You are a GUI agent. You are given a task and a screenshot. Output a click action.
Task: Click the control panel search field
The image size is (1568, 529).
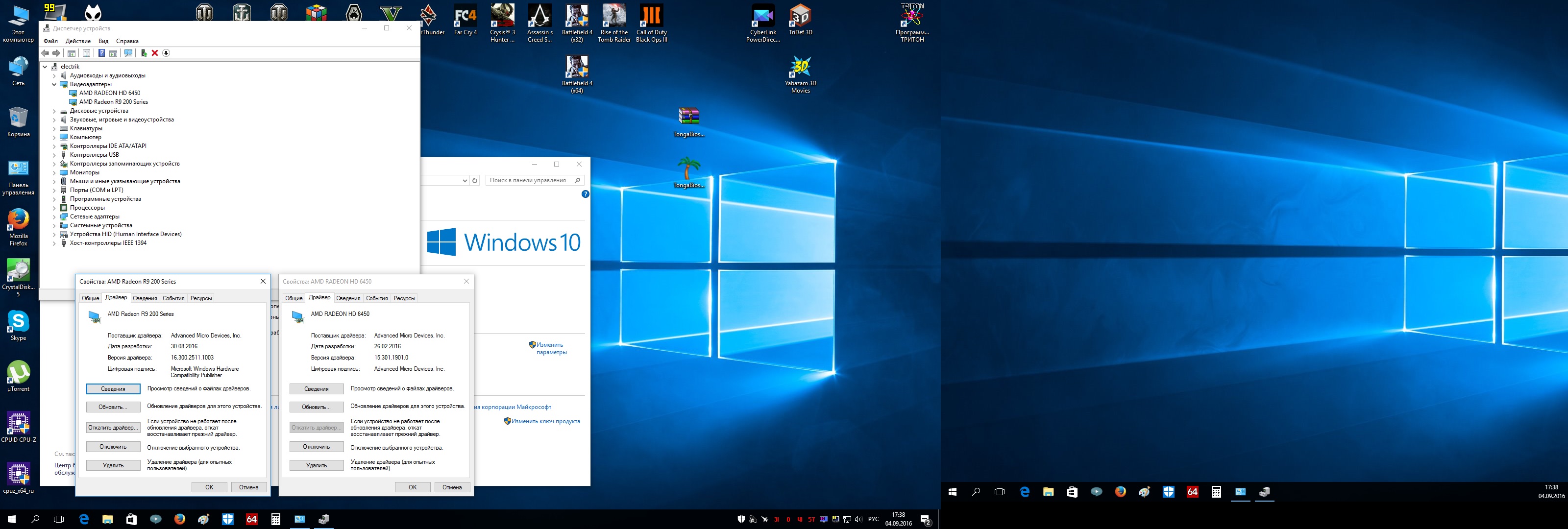tap(528, 181)
